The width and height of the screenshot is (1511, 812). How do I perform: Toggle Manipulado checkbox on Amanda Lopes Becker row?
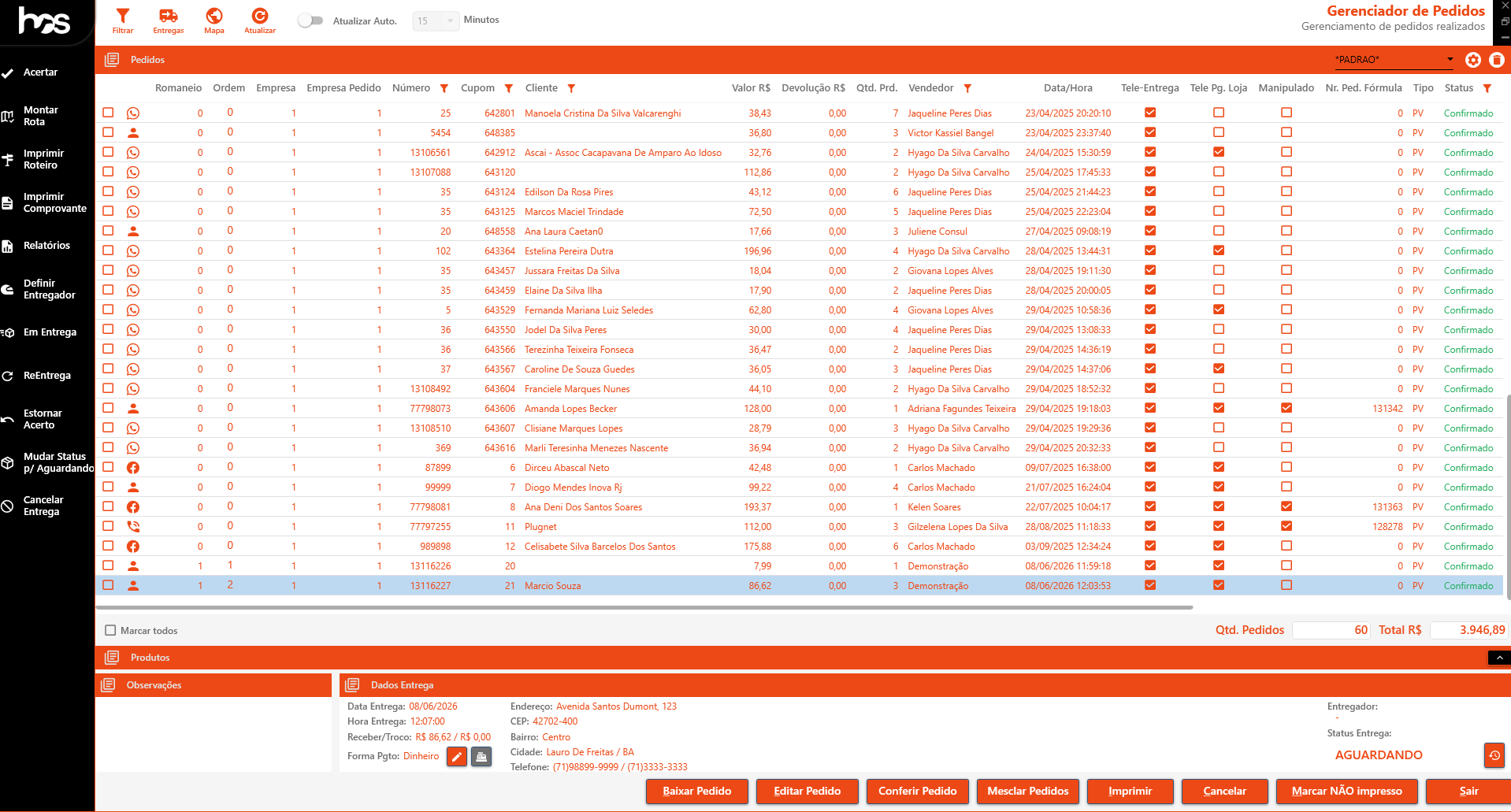[1286, 408]
